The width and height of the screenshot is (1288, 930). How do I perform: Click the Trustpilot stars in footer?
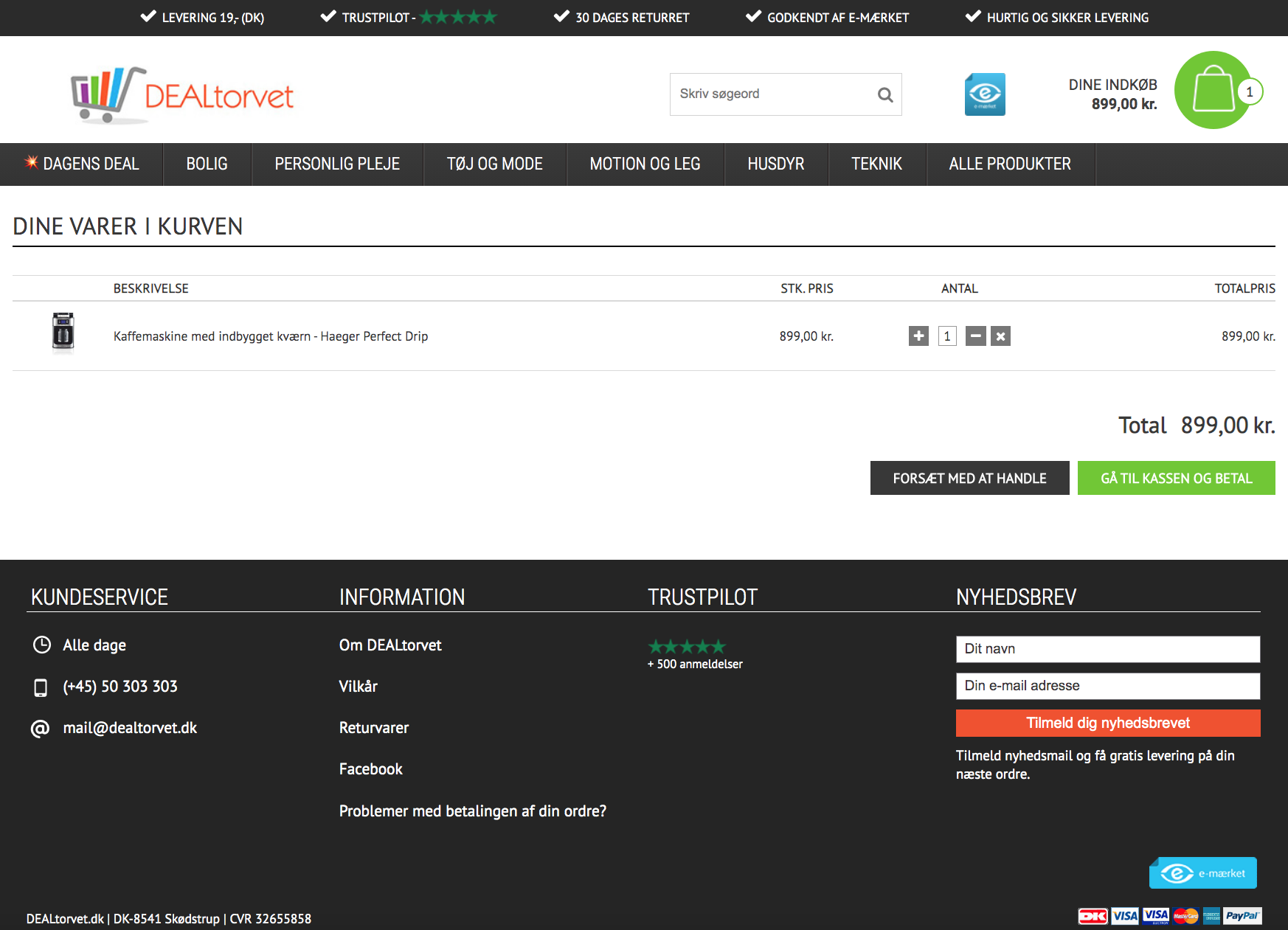(687, 647)
